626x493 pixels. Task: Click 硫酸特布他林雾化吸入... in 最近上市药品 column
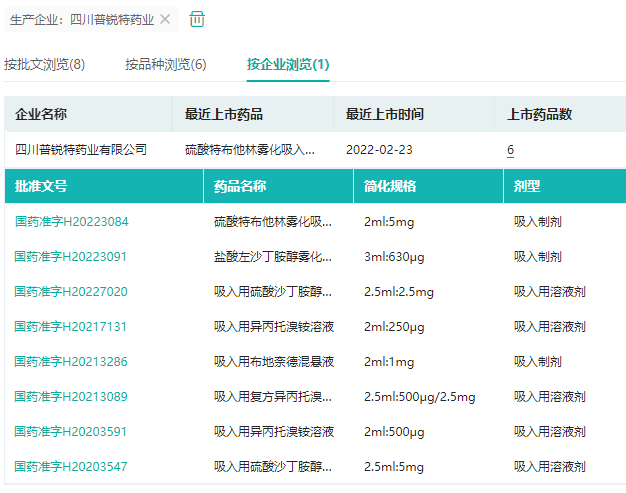[250, 150]
